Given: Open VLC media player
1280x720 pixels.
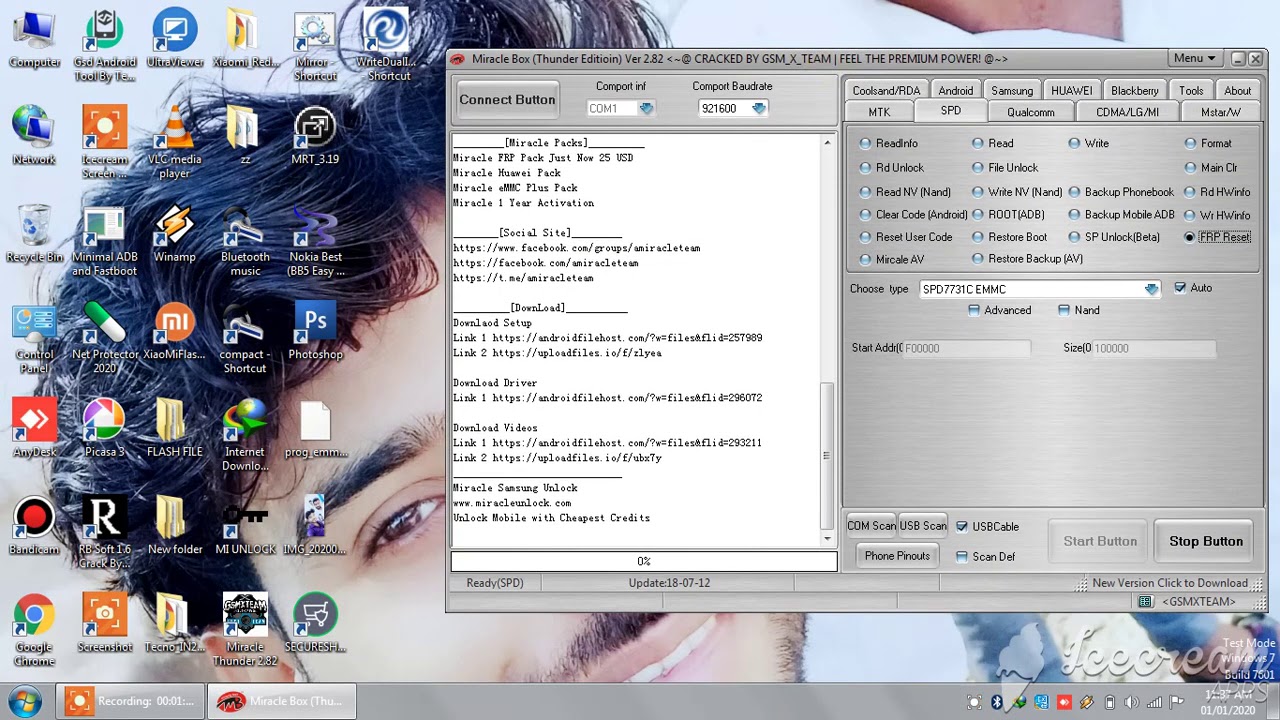Looking at the screenshot, I should (x=174, y=142).
